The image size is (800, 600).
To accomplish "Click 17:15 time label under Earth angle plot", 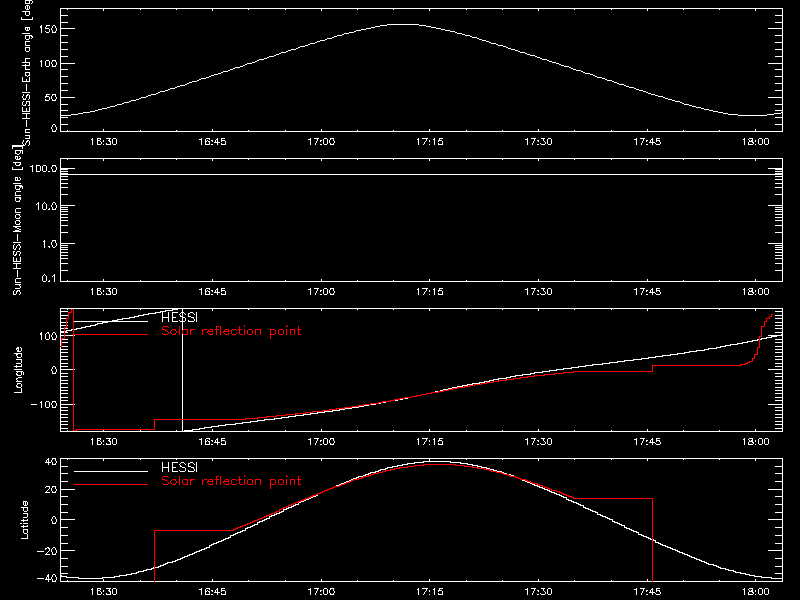I will pyautogui.click(x=430, y=142).
